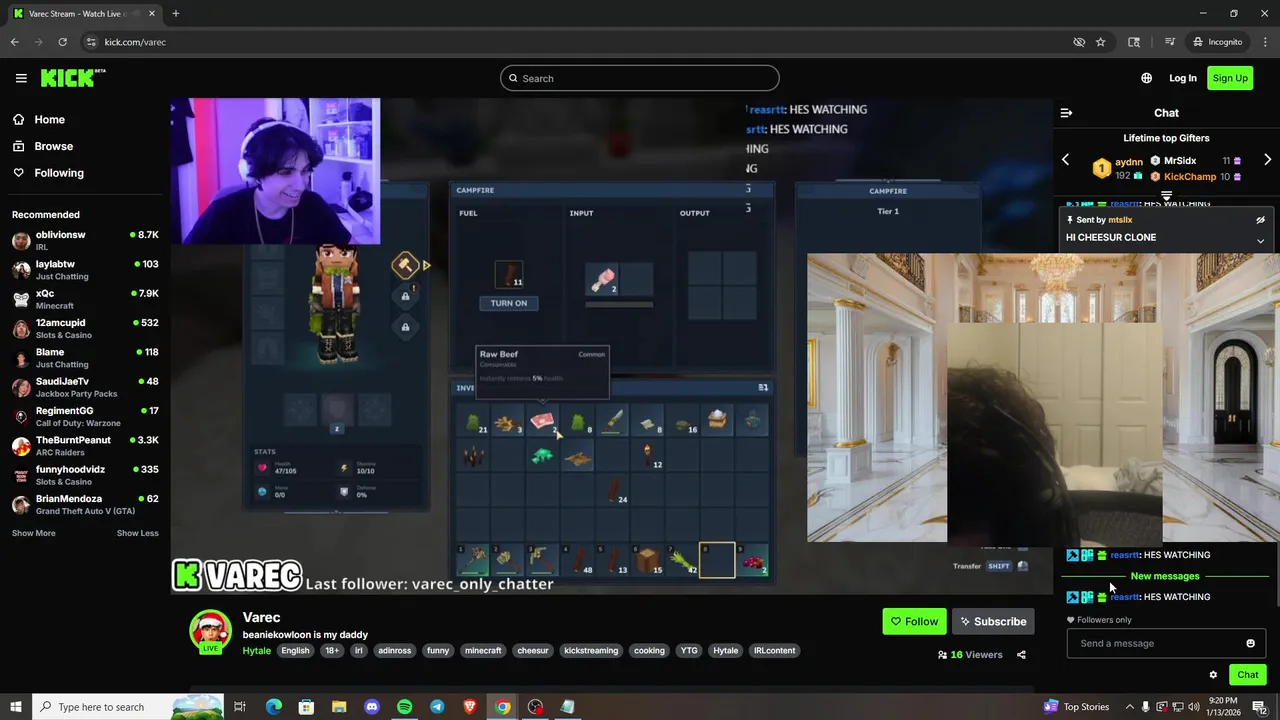The width and height of the screenshot is (1280, 720).
Task: Select the adinross tag
Action: (x=395, y=650)
